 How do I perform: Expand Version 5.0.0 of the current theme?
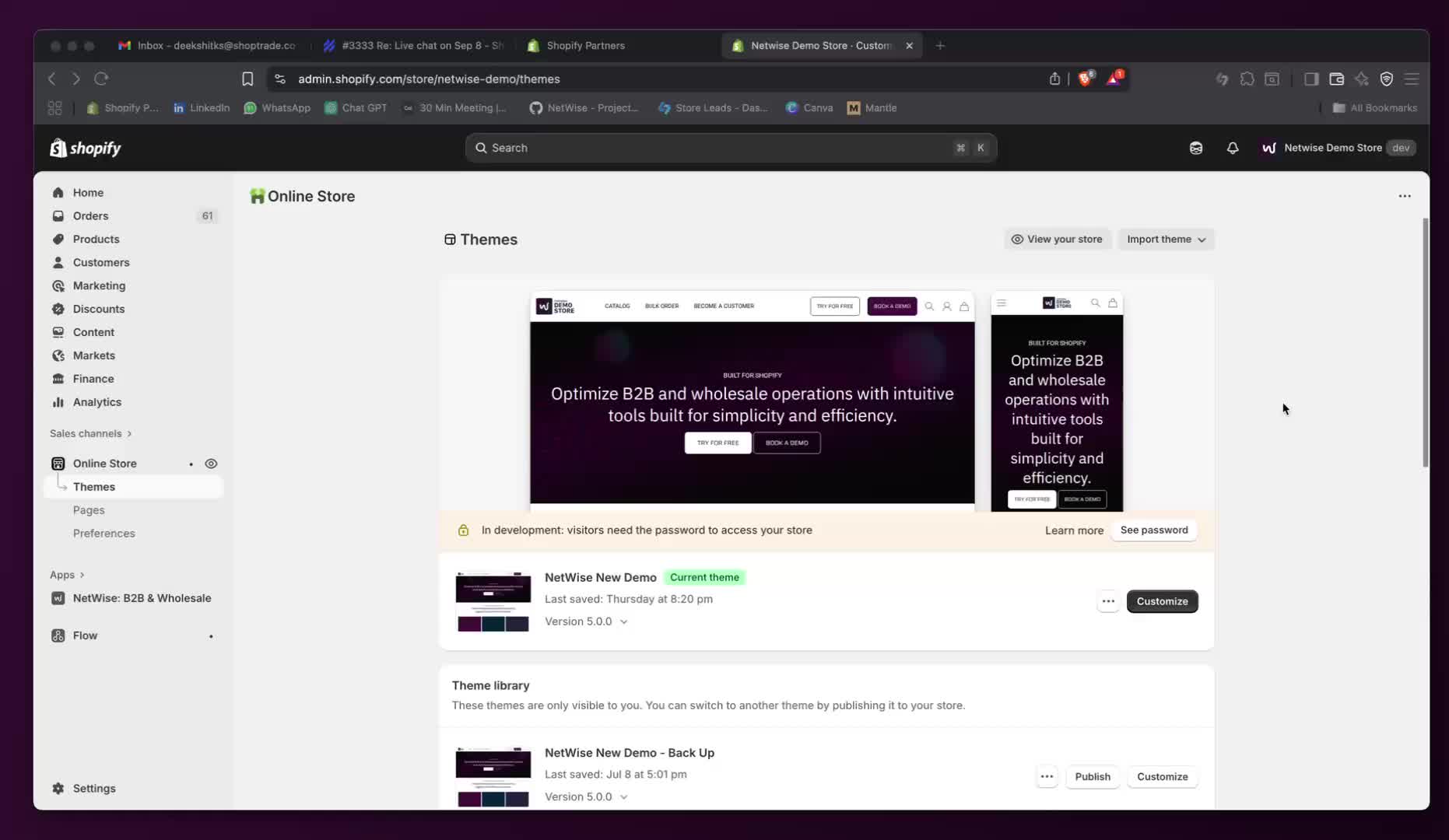point(586,621)
